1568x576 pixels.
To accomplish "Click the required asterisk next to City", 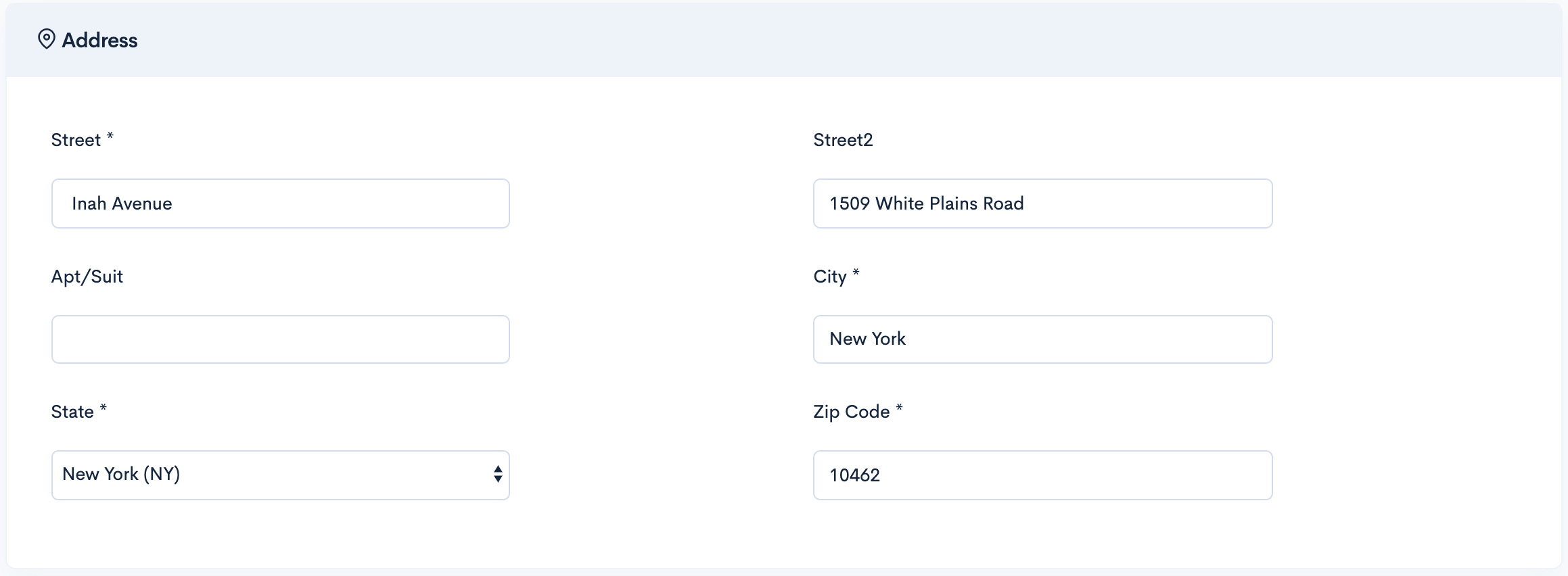I will (x=856, y=272).
